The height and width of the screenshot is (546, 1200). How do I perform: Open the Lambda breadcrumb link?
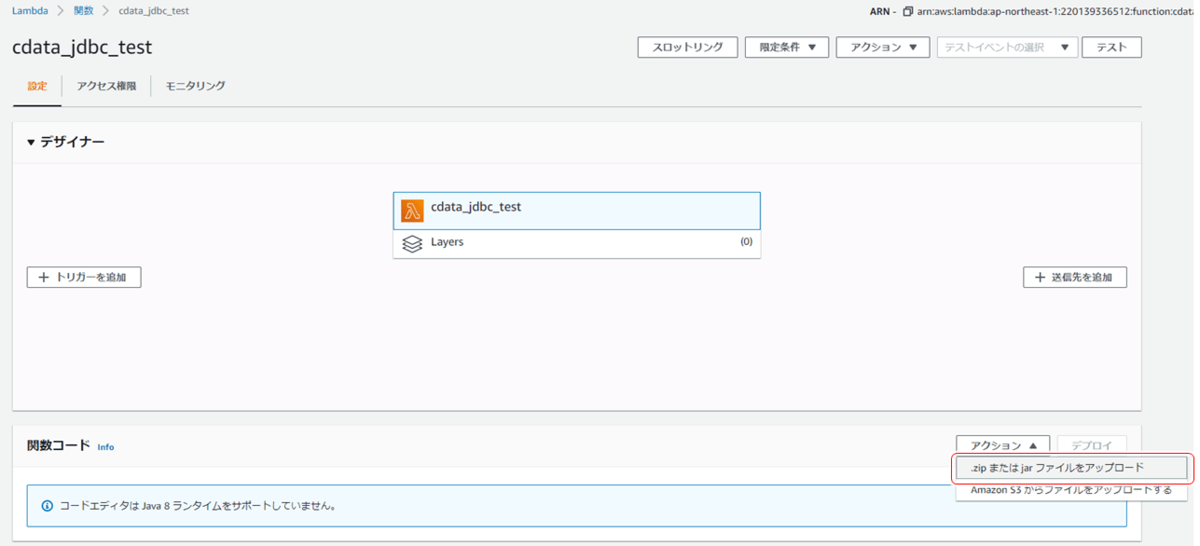30,11
